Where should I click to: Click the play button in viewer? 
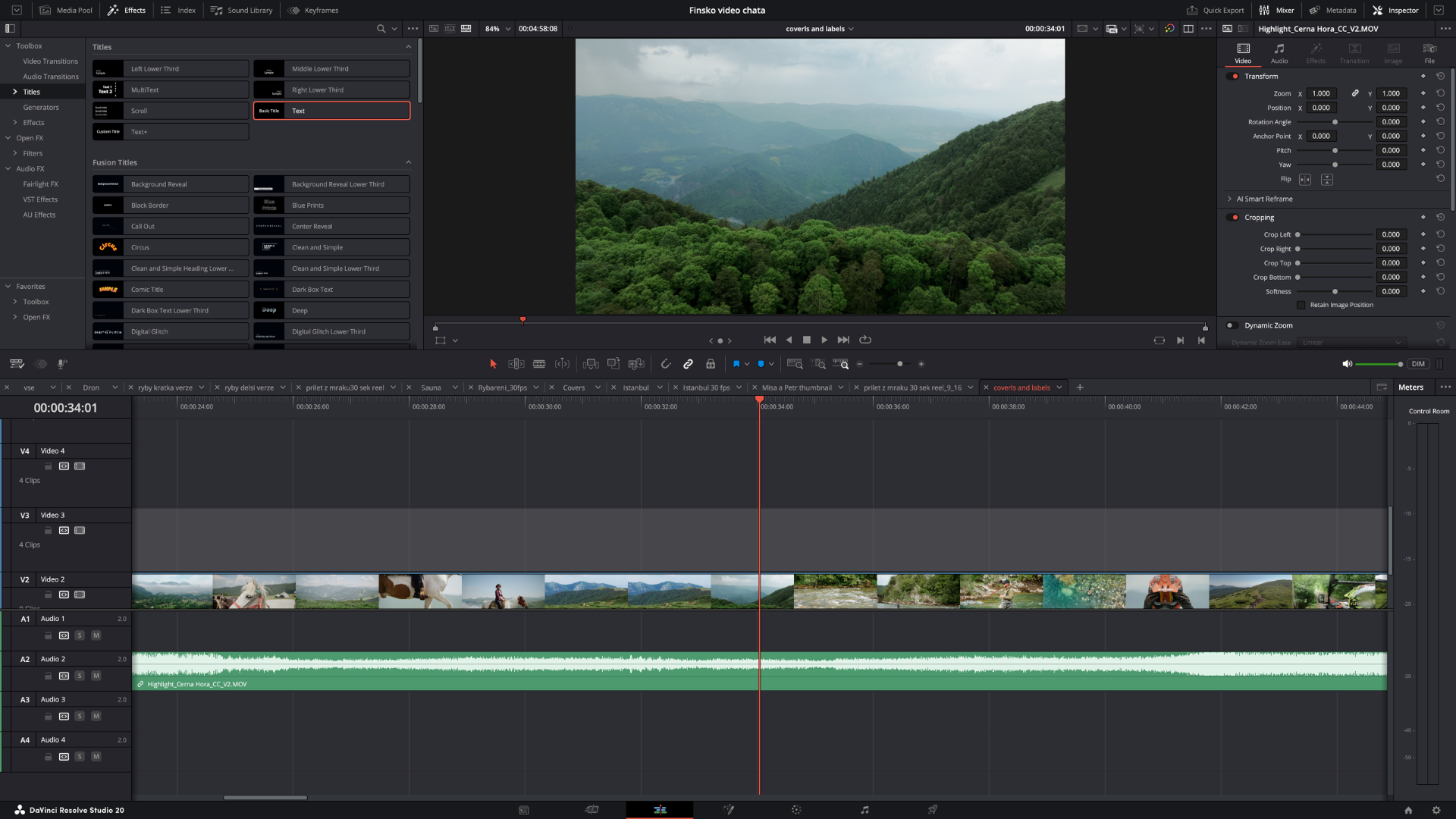pos(824,340)
